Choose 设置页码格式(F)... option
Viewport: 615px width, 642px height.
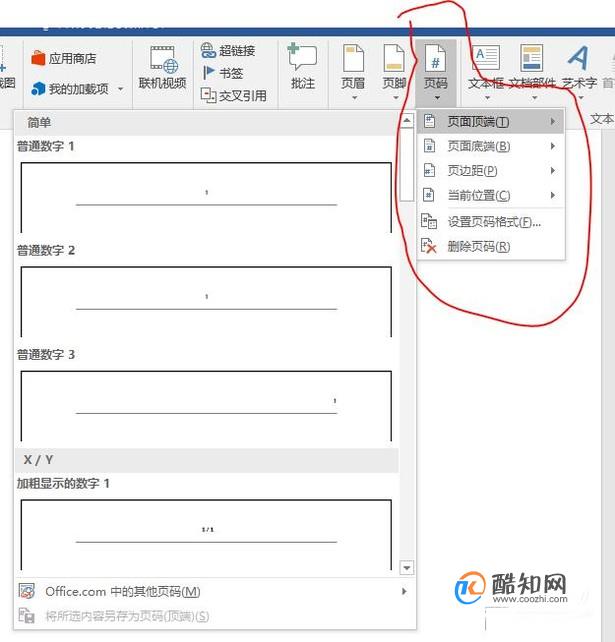(491, 222)
